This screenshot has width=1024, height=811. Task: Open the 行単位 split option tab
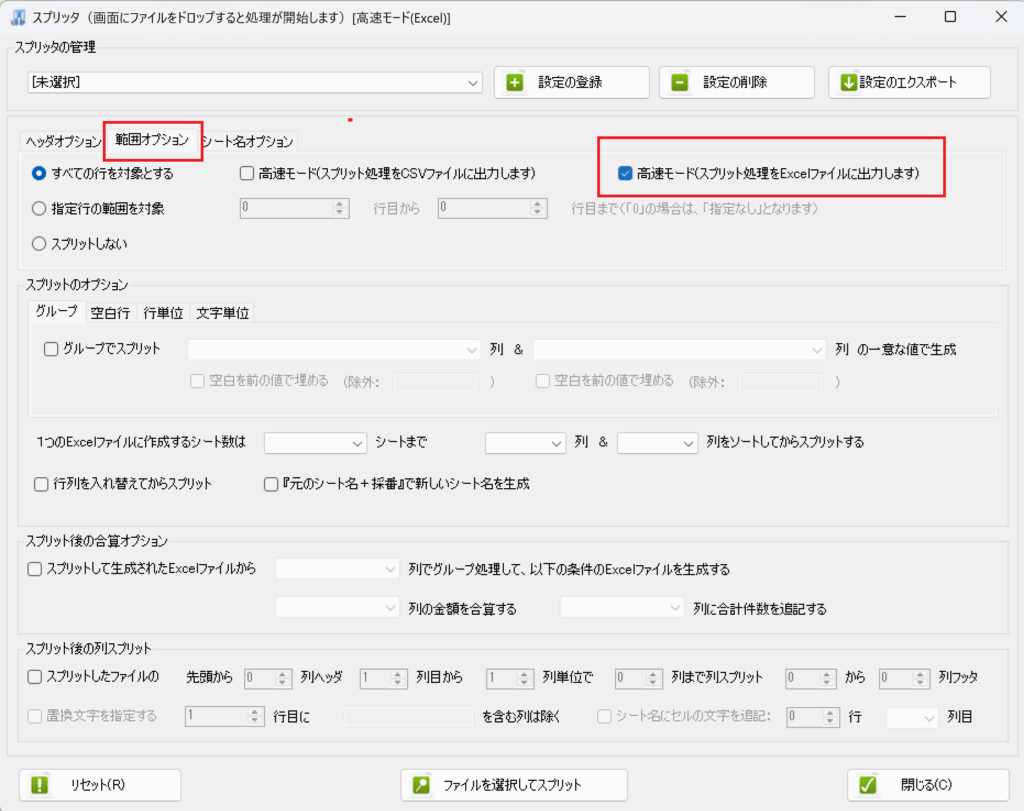(x=163, y=313)
